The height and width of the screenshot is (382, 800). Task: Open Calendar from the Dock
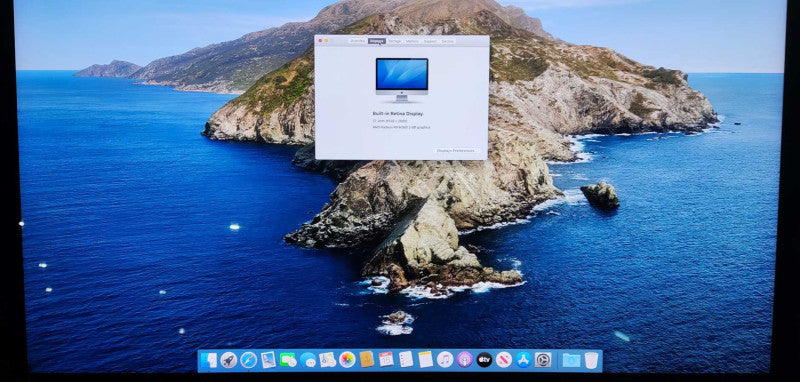[386, 360]
